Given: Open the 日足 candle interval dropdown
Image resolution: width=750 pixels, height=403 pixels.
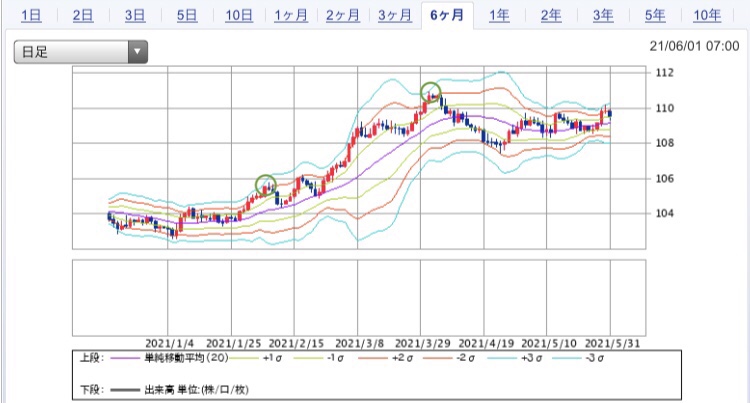Looking at the screenshot, I should (80, 52).
